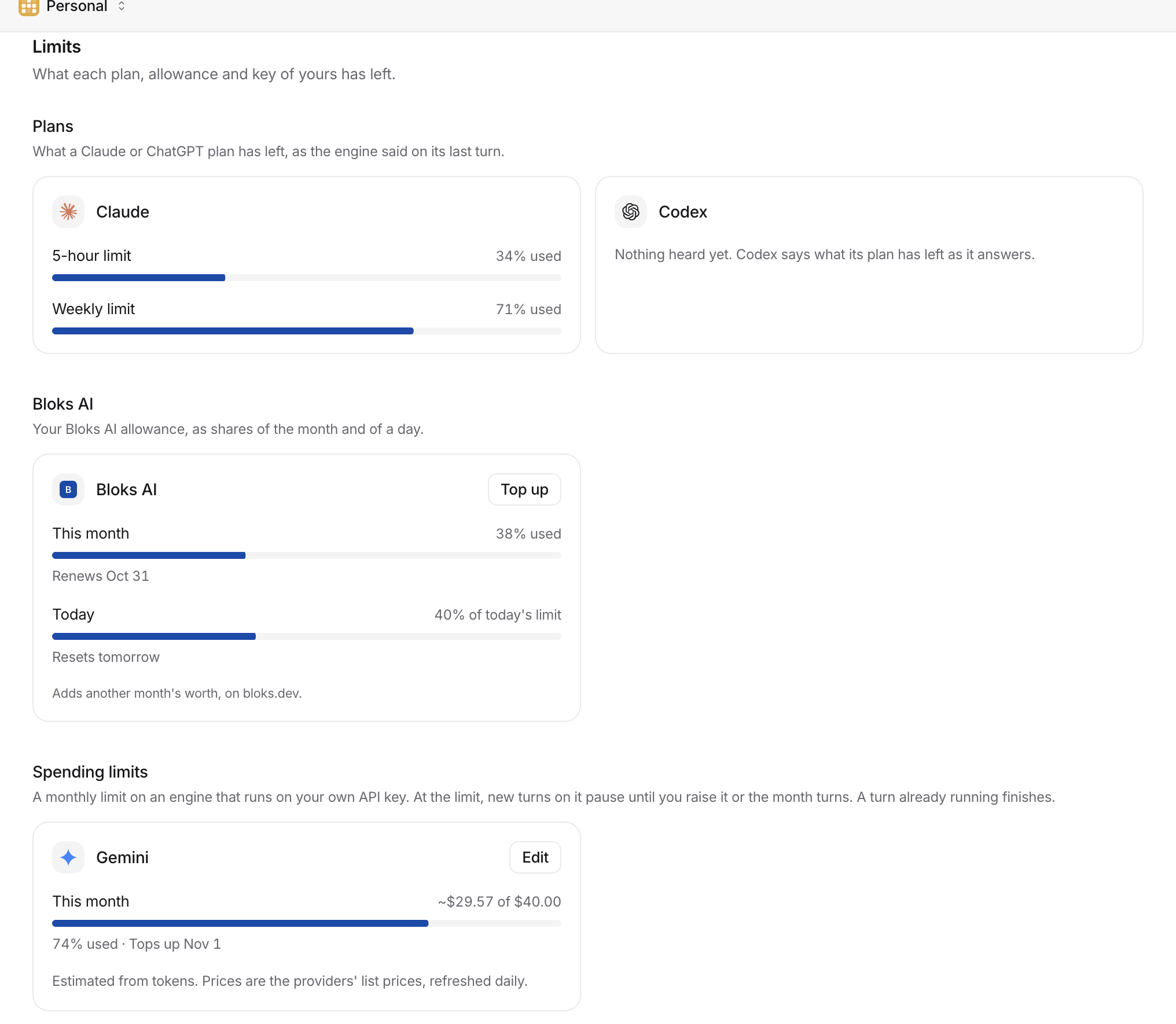Click the Bloks AI Today progress bar
Viewport: 1176px width, 1024px height.
click(307, 636)
